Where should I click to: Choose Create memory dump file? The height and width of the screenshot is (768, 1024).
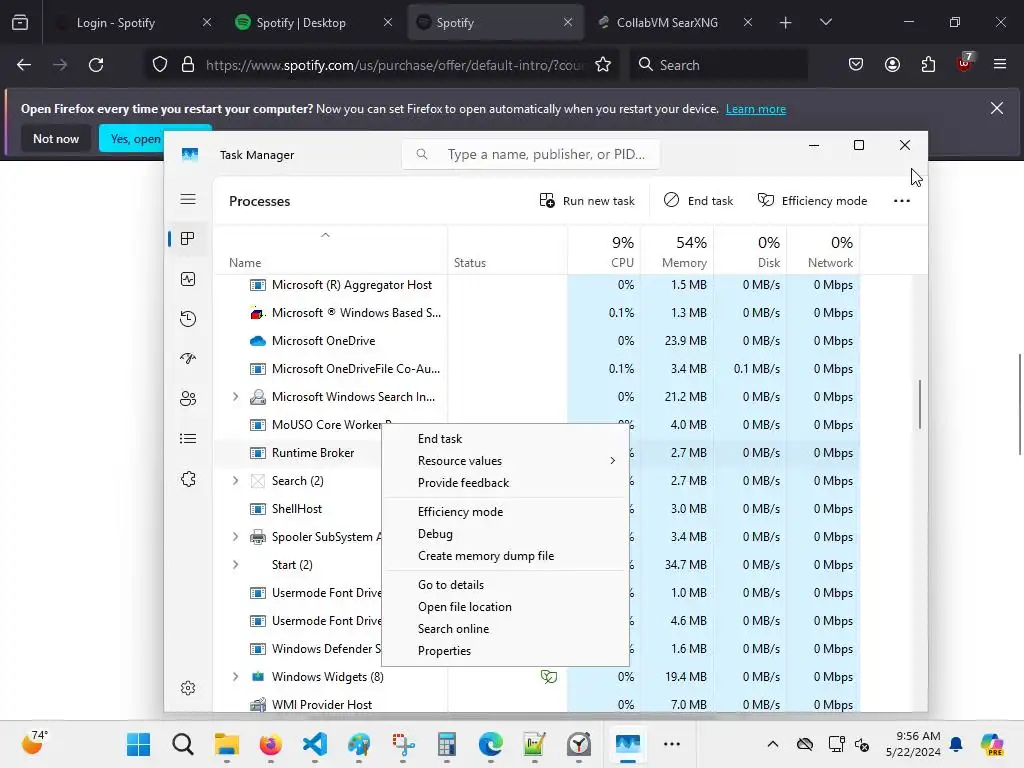point(505,556)
